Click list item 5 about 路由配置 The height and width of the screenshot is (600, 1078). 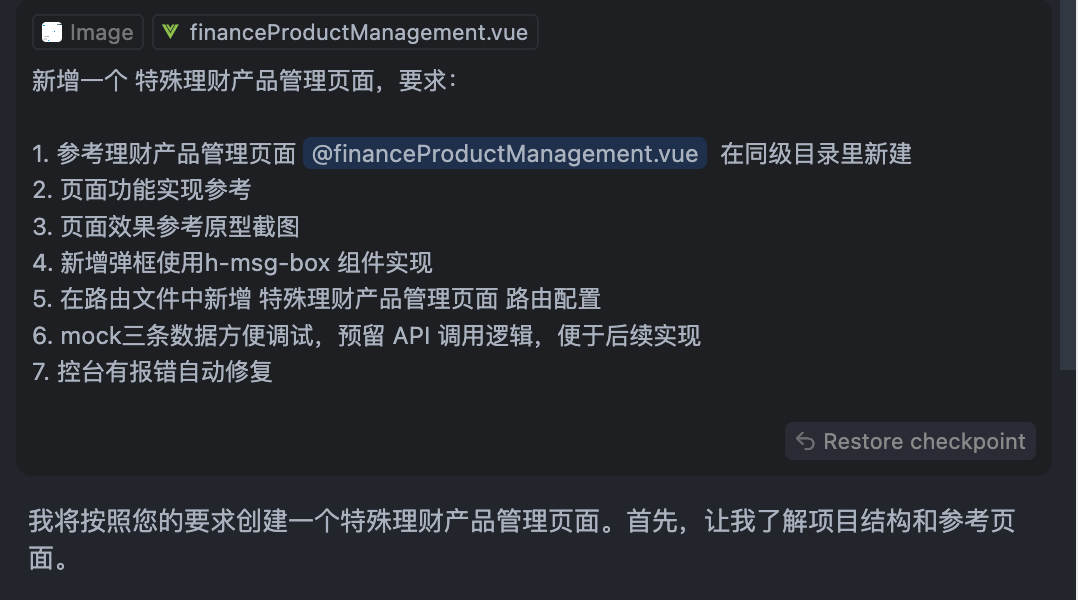(317, 300)
